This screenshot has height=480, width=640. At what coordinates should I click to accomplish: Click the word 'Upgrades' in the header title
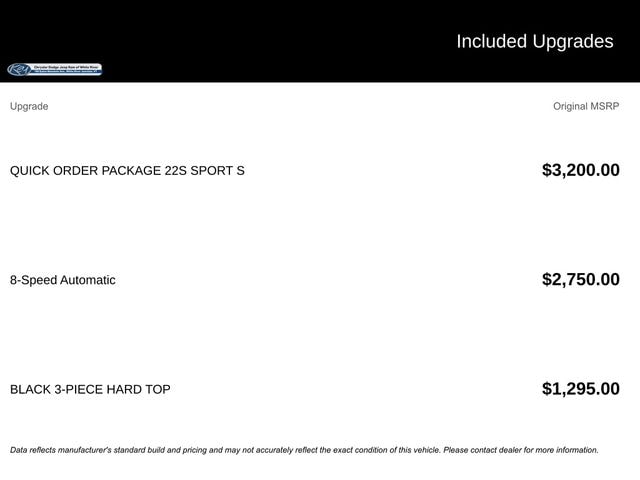pos(574,41)
